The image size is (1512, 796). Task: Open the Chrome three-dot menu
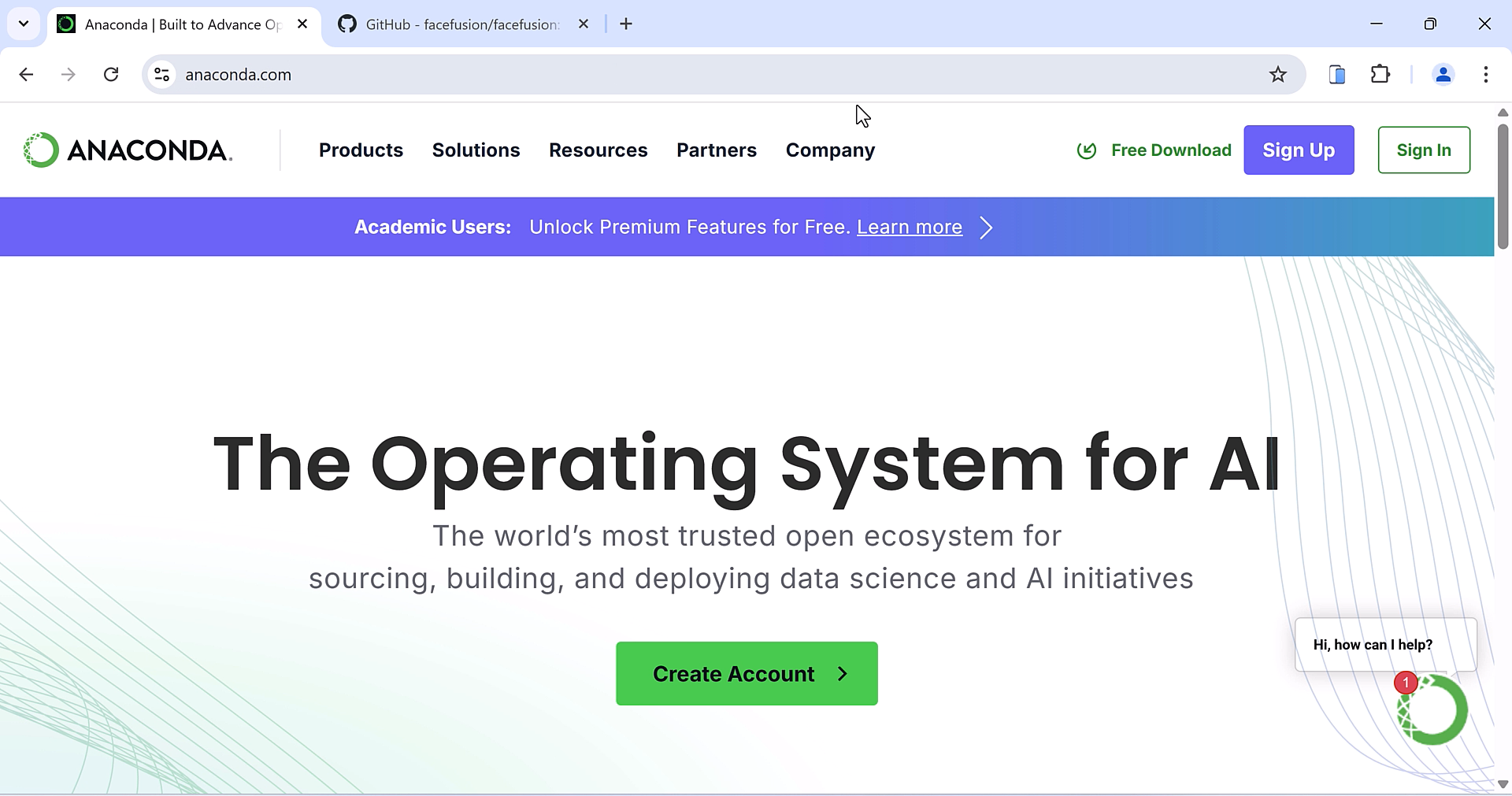1485,75
